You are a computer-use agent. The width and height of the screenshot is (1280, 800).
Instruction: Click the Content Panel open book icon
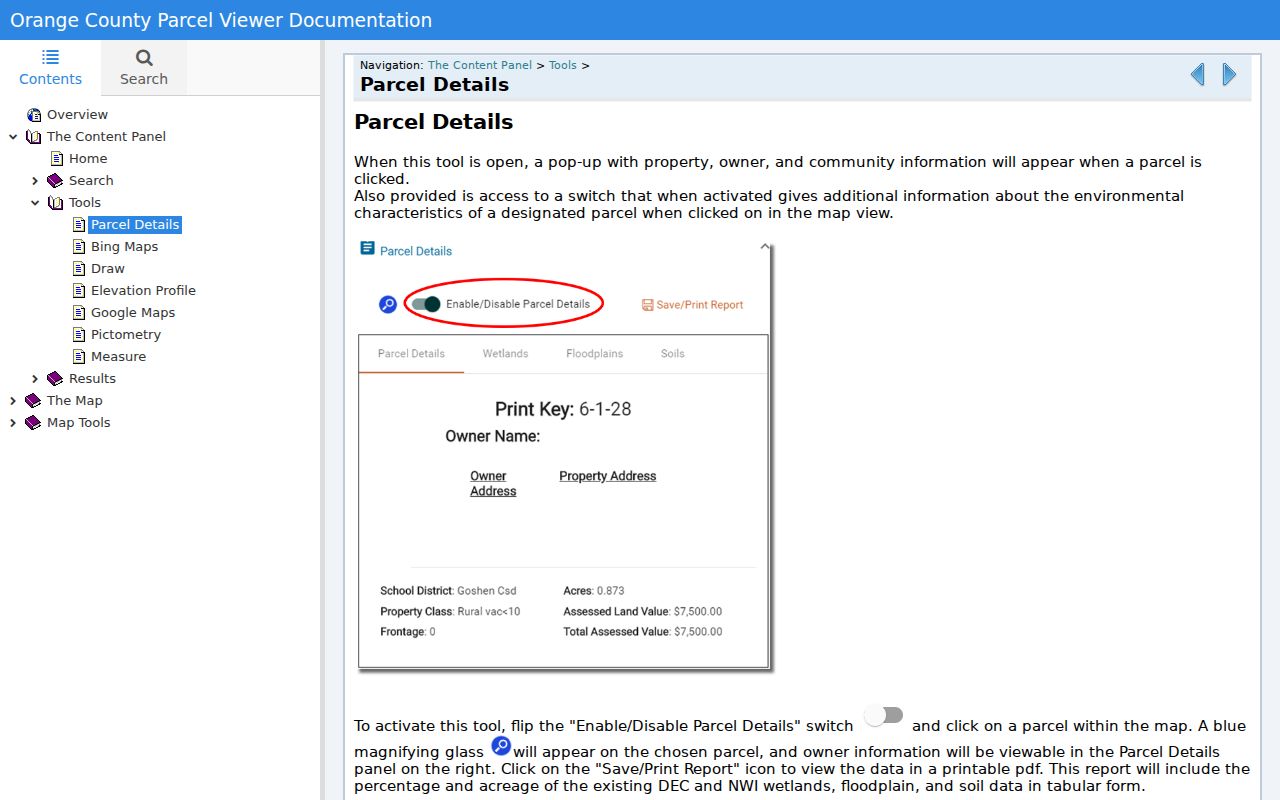[34, 137]
